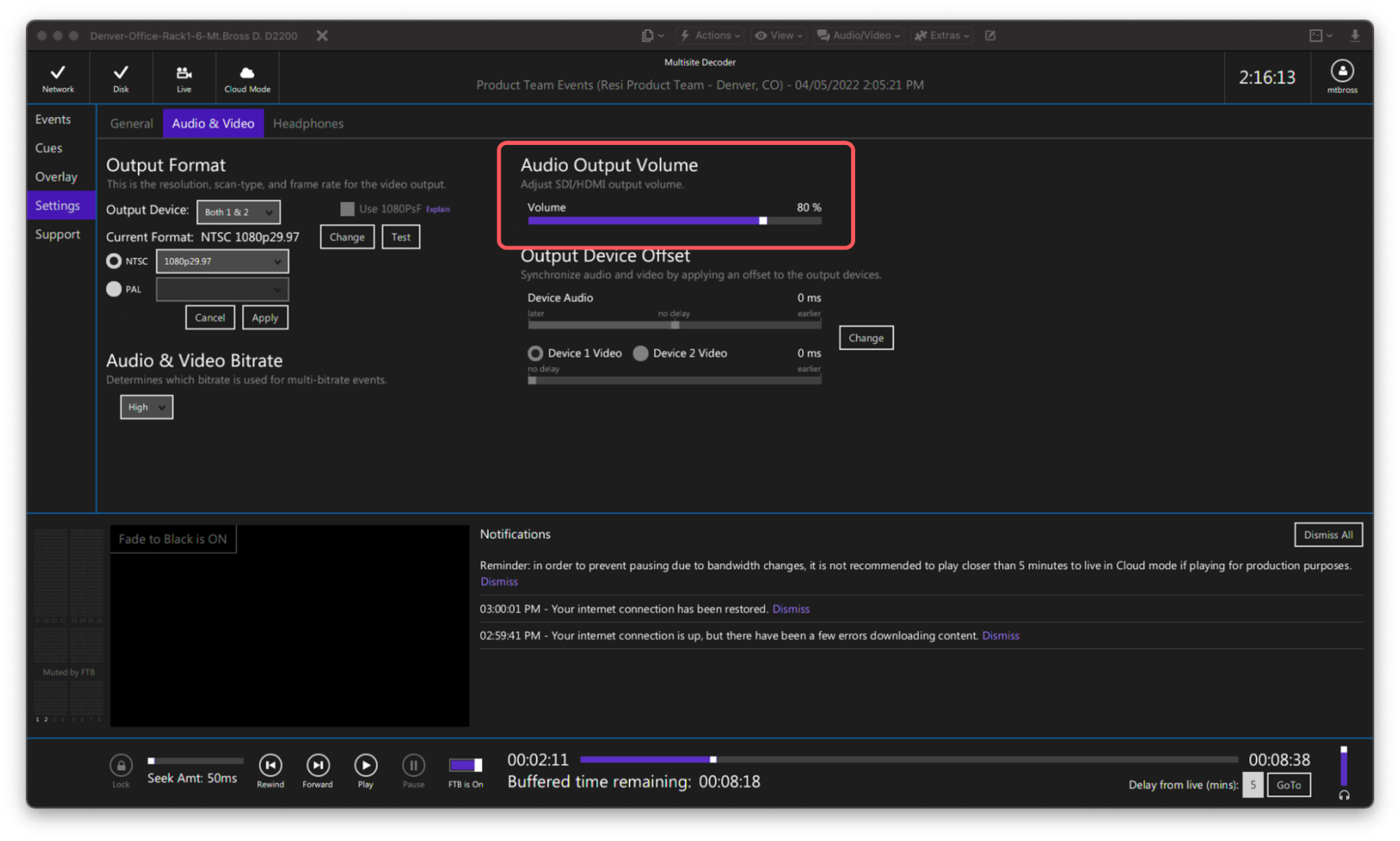This screenshot has width=1400, height=841.
Task: Click the Lock icon
Action: click(120, 765)
